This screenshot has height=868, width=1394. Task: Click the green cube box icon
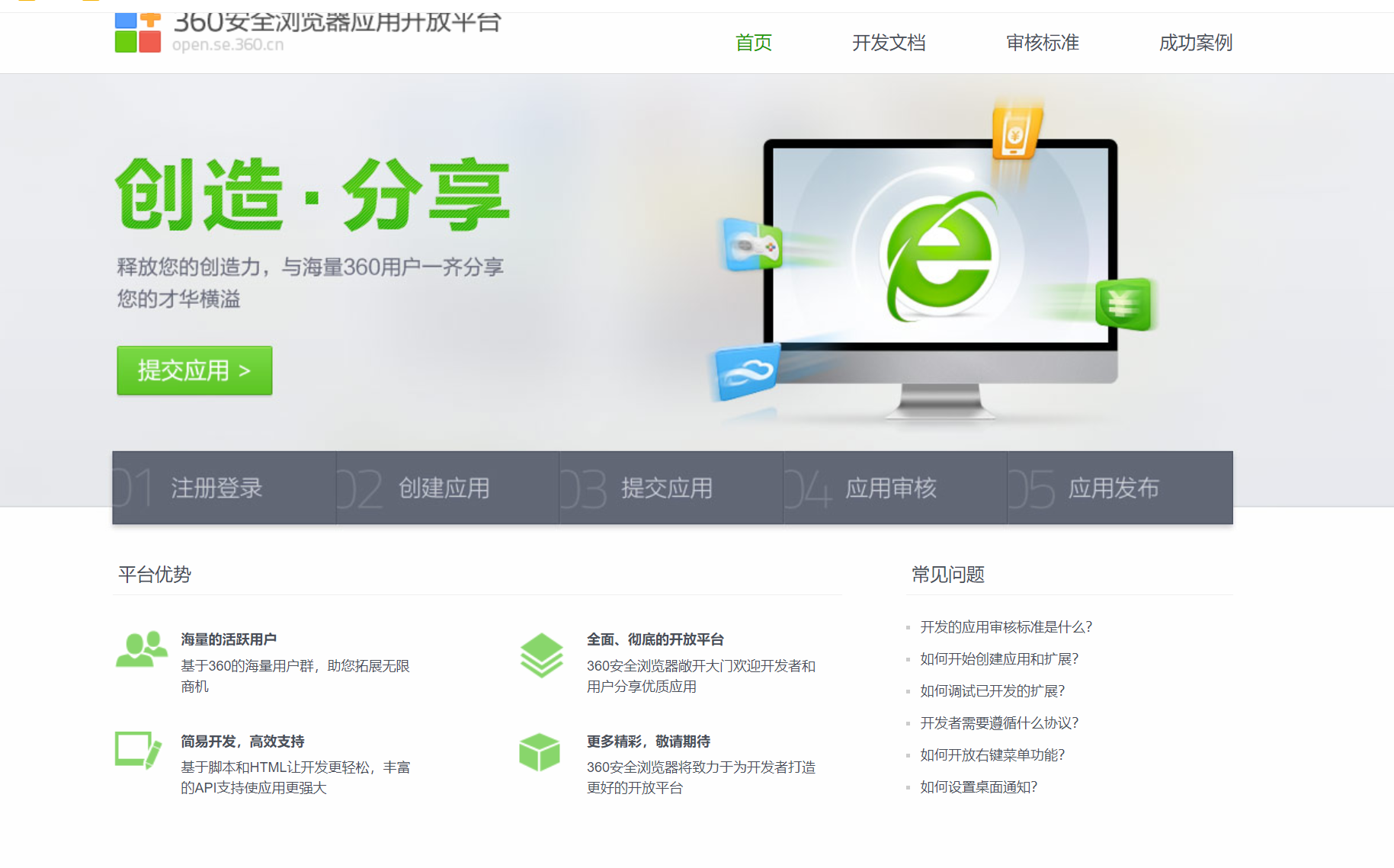(540, 752)
